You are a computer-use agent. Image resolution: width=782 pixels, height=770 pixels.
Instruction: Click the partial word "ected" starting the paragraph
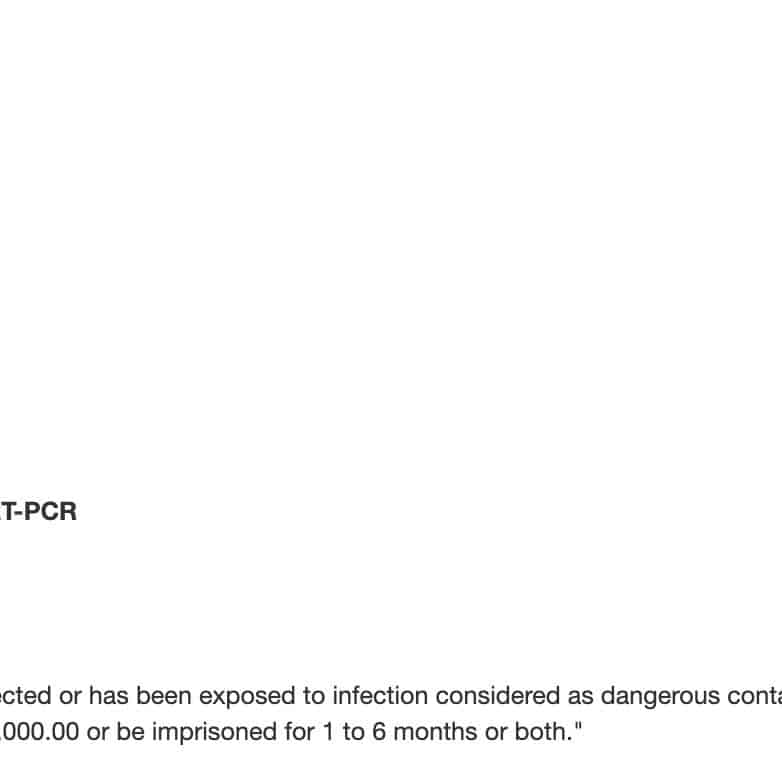coord(26,695)
